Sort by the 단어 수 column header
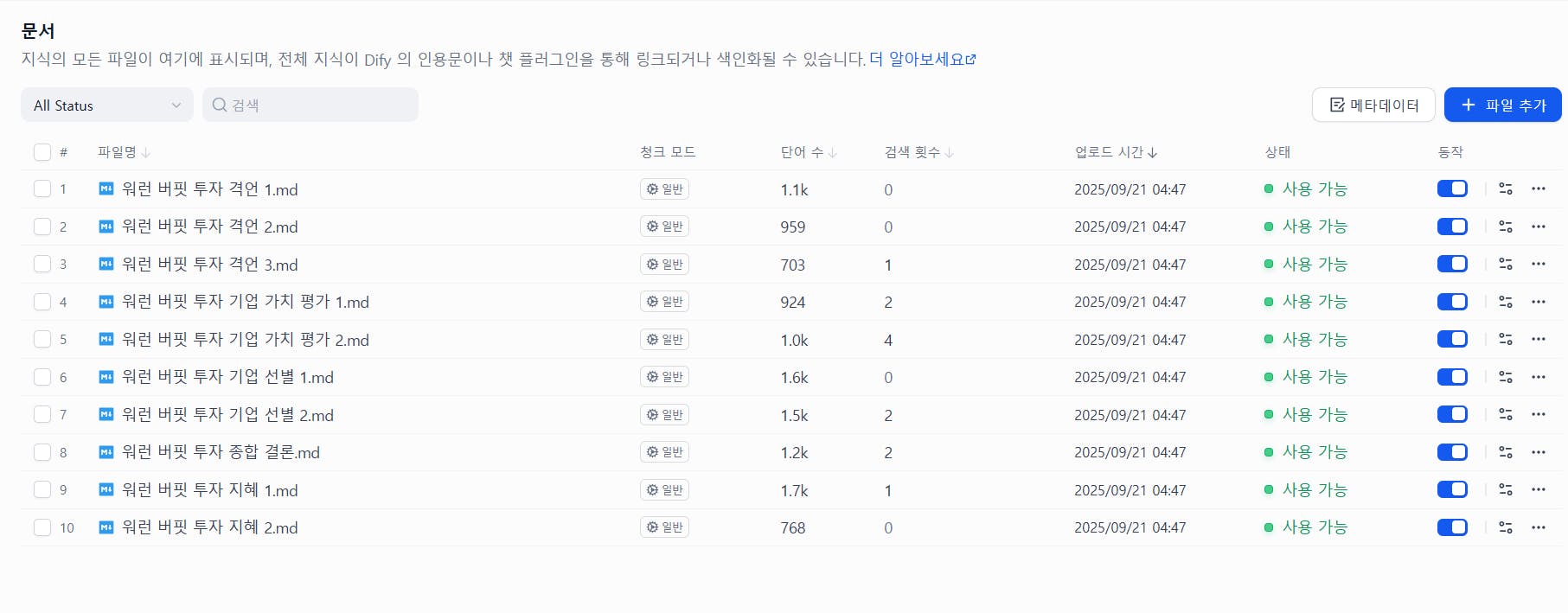Viewport: 1568px width, 613px height. click(x=808, y=152)
